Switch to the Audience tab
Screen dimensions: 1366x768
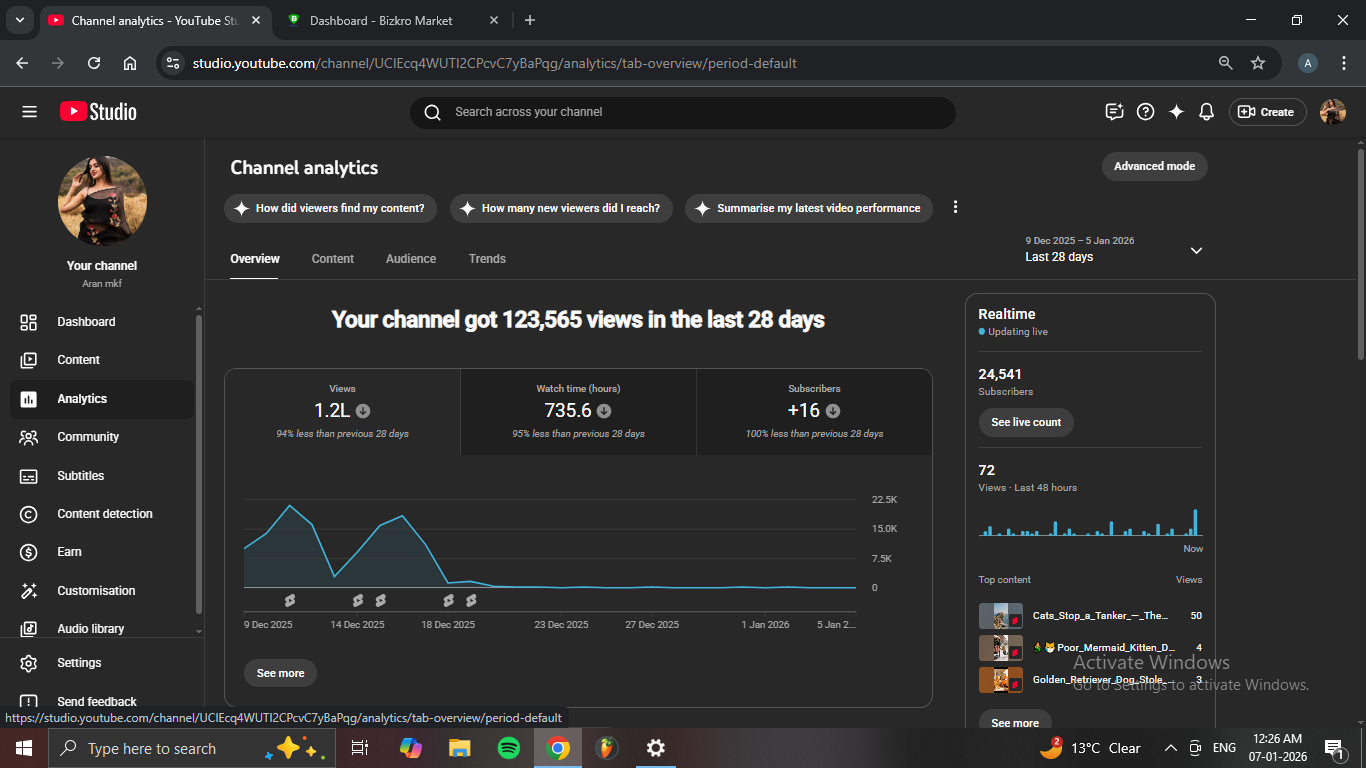(x=410, y=259)
